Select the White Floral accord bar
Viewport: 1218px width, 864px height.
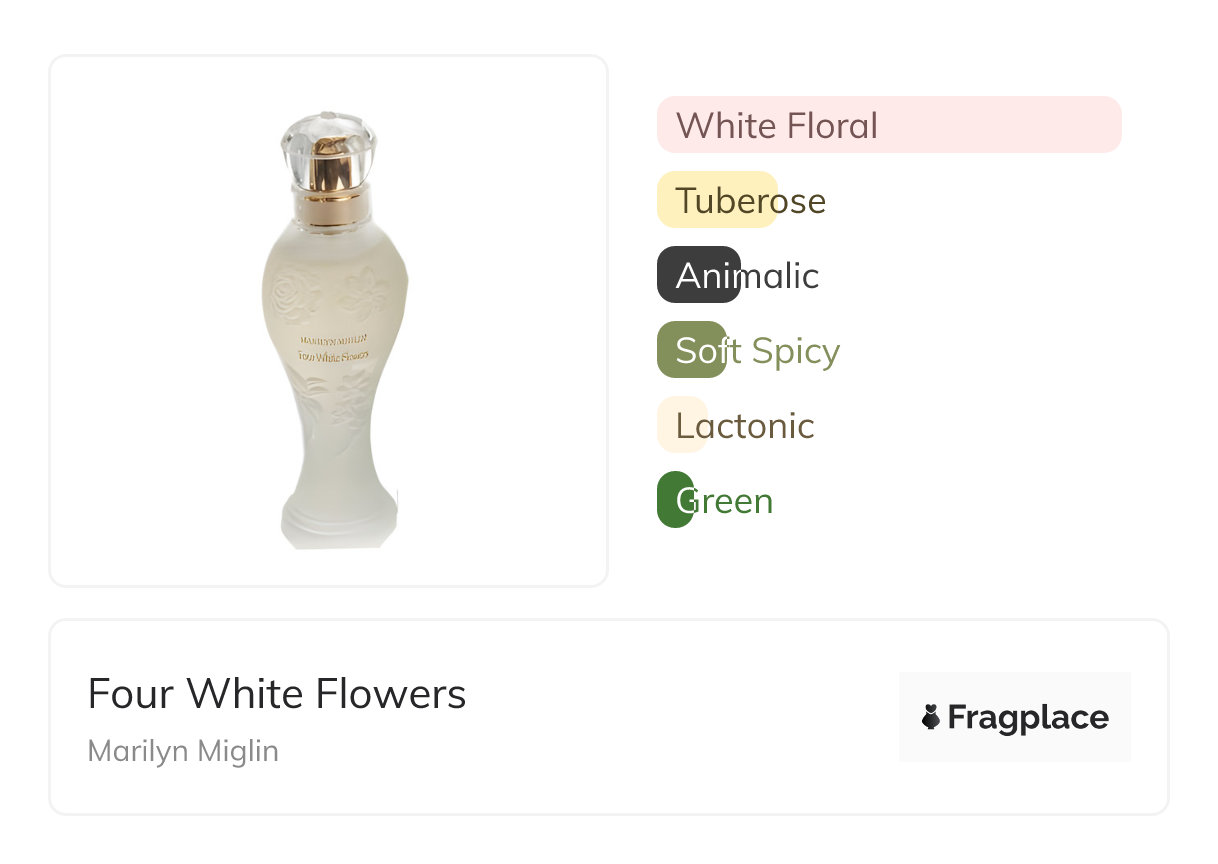coord(889,125)
